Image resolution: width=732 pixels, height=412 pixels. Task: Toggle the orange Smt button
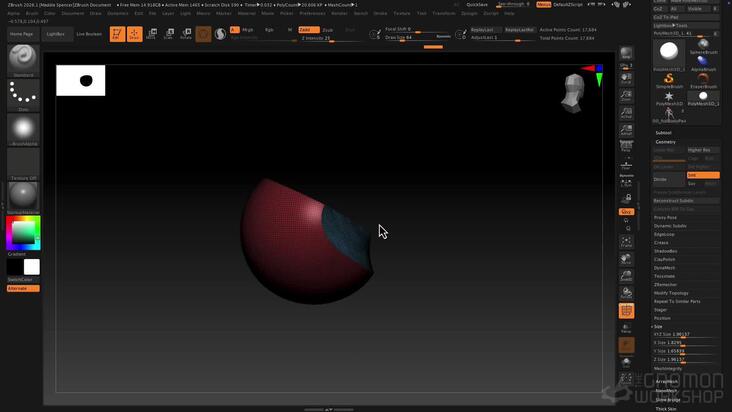703,175
